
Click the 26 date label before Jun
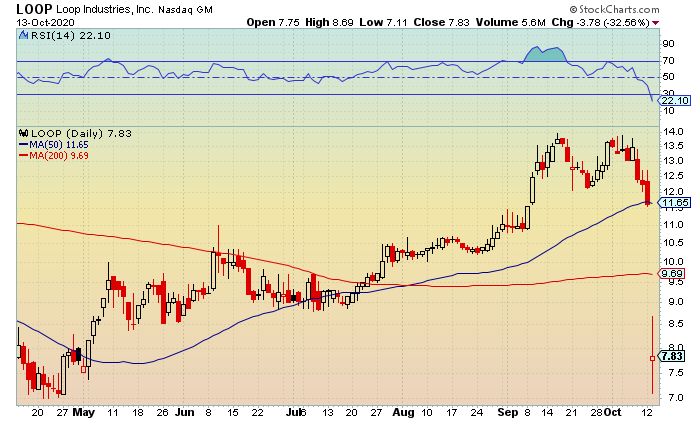point(162,413)
